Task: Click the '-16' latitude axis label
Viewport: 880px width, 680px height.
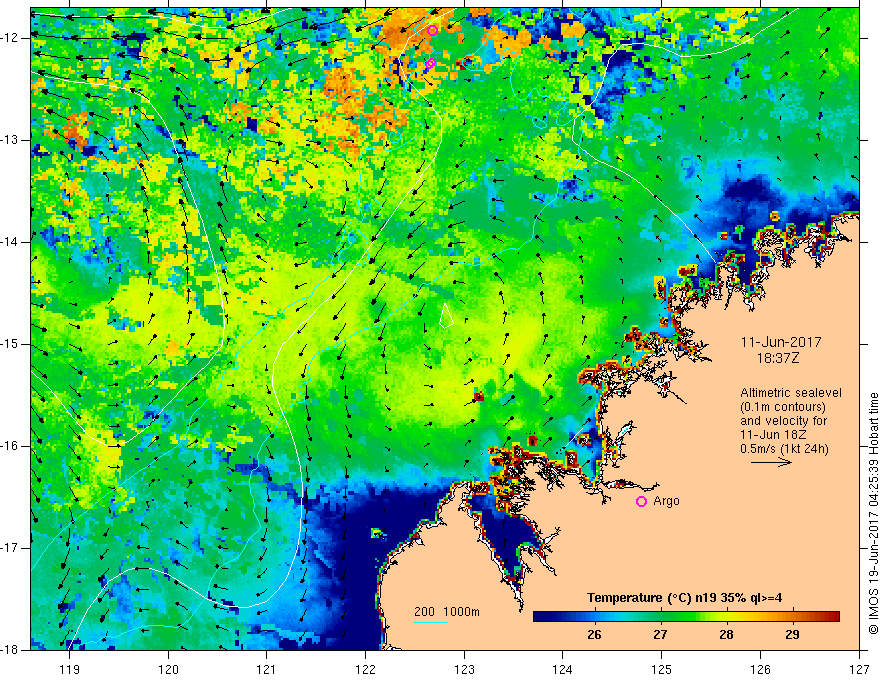Action: 10,446
